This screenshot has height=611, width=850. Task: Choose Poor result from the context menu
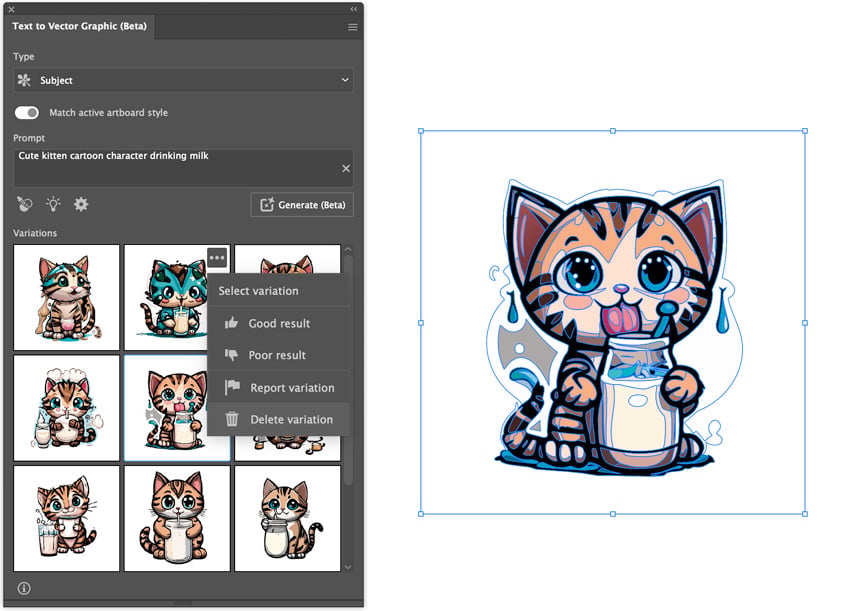[278, 355]
